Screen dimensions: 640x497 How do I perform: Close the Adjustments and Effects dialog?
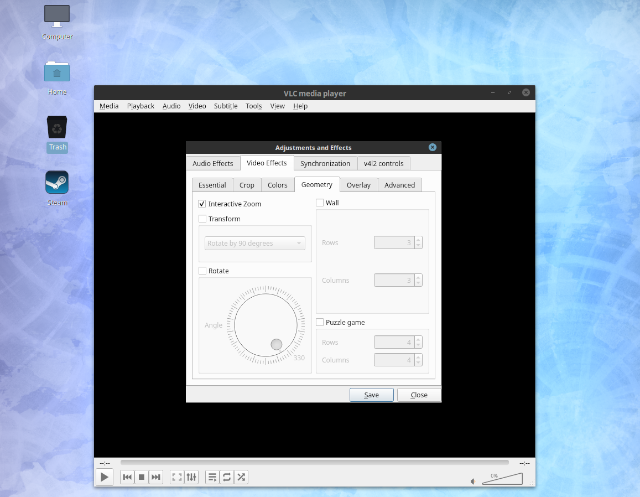coord(432,147)
